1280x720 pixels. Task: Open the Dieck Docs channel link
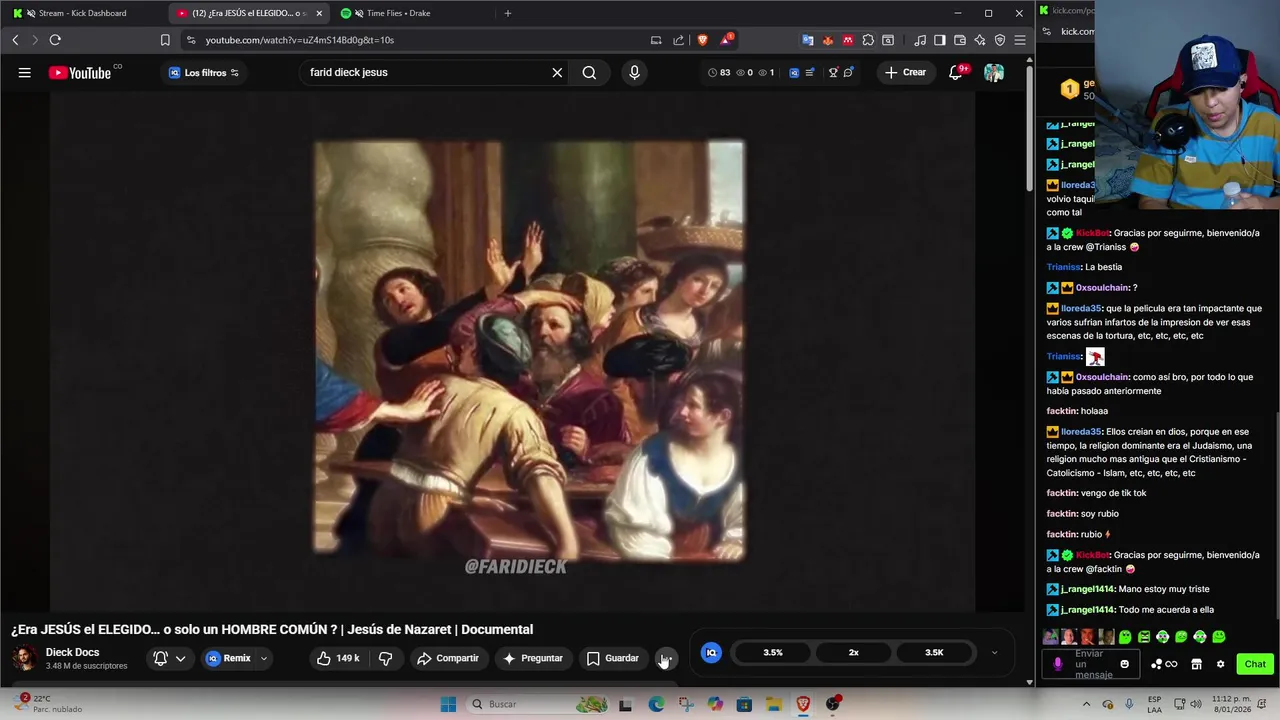72,652
